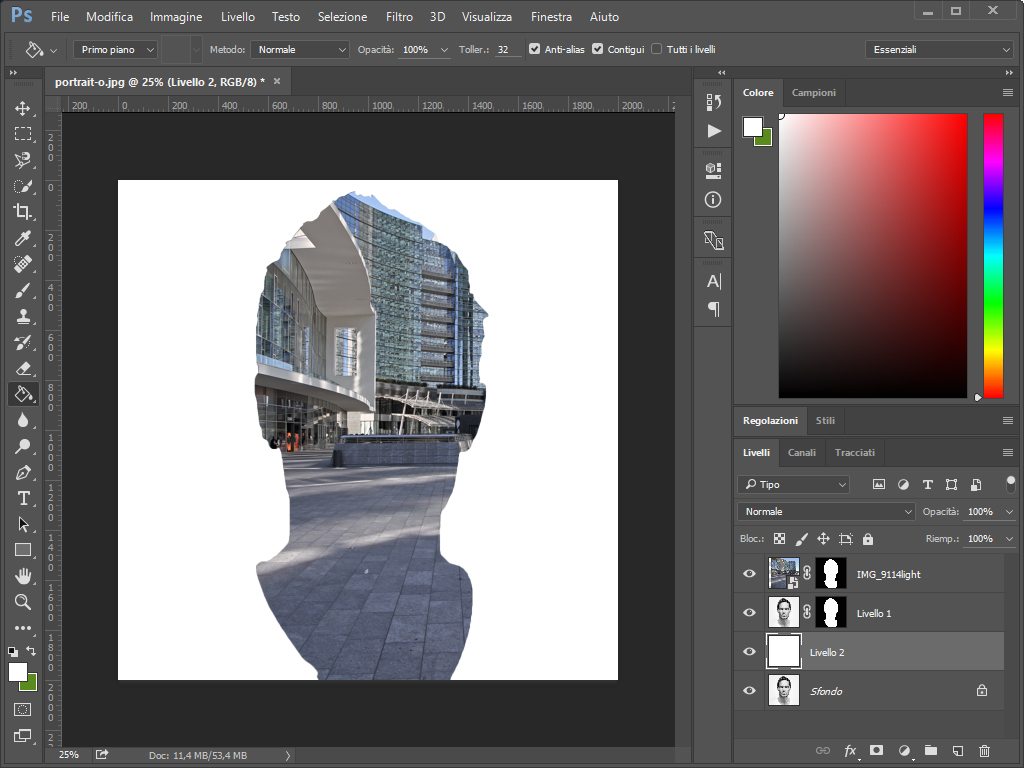Select the Eyedropper tool
The height and width of the screenshot is (768, 1024).
tap(22, 238)
